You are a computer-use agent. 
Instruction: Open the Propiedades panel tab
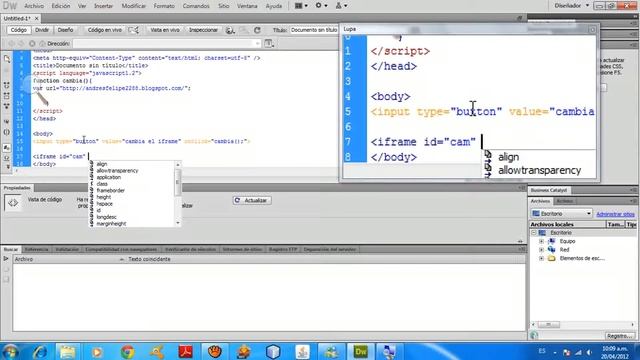coord(17,188)
